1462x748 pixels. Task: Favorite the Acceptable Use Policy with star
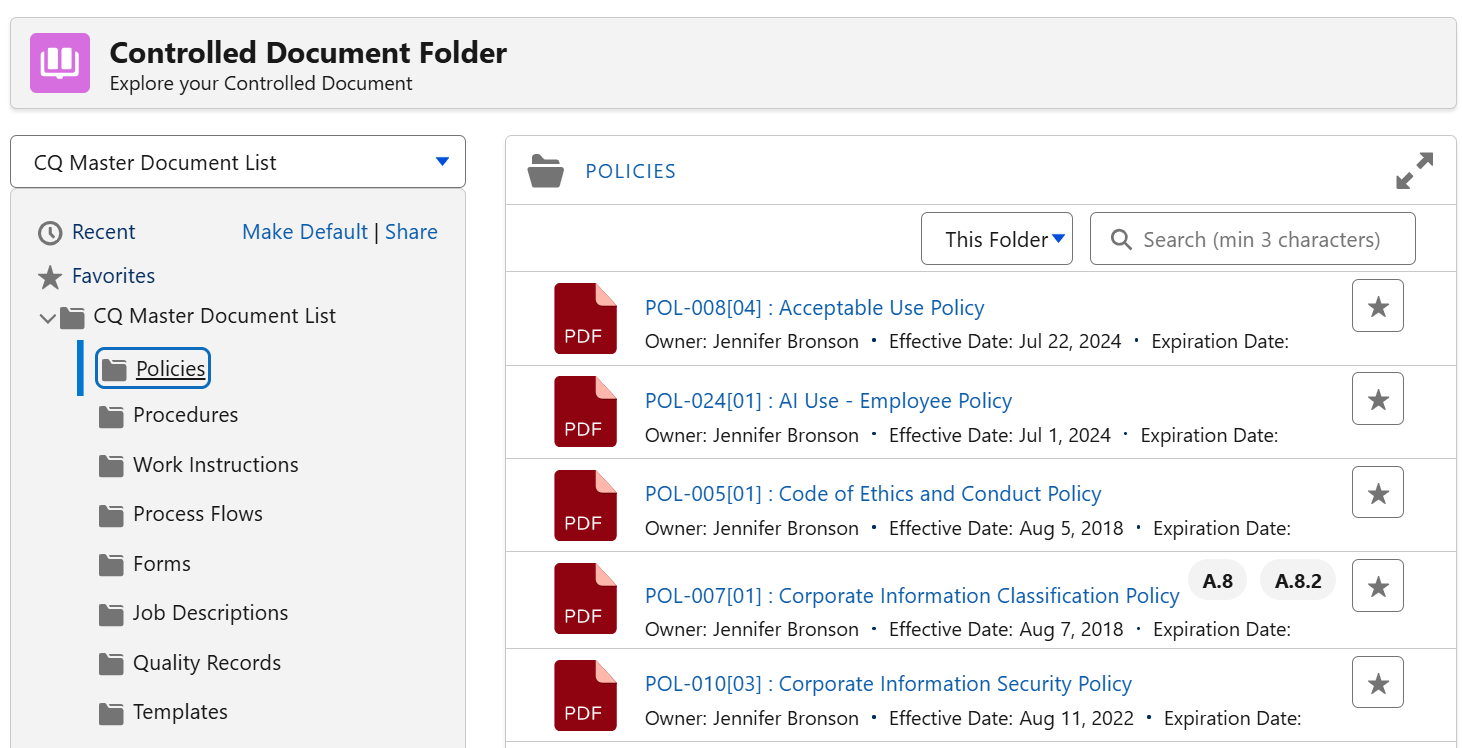1377,306
